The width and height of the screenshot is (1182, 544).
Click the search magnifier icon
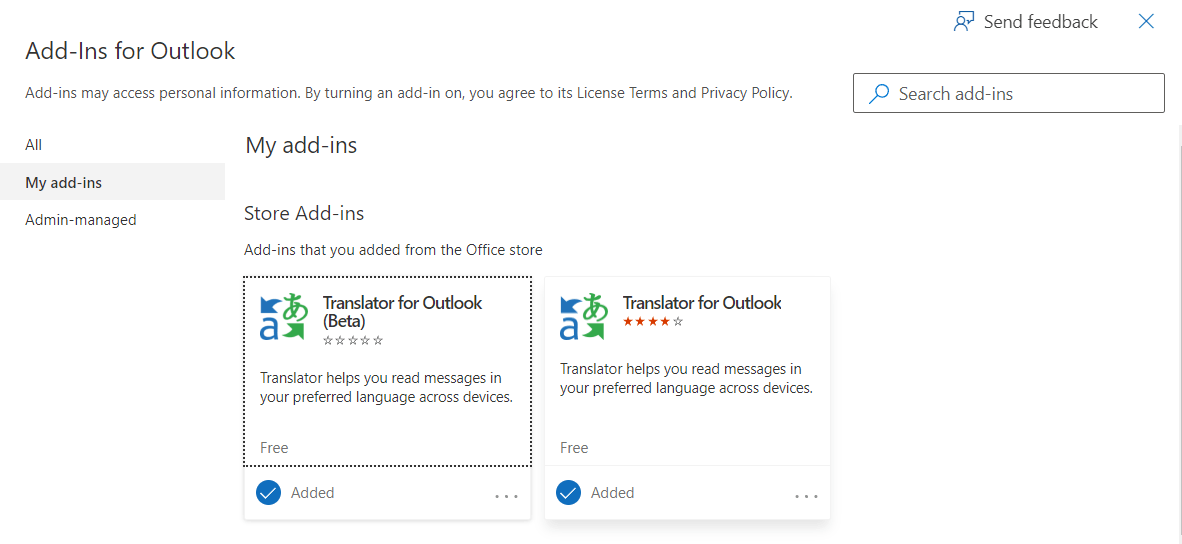[x=878, y=93]
